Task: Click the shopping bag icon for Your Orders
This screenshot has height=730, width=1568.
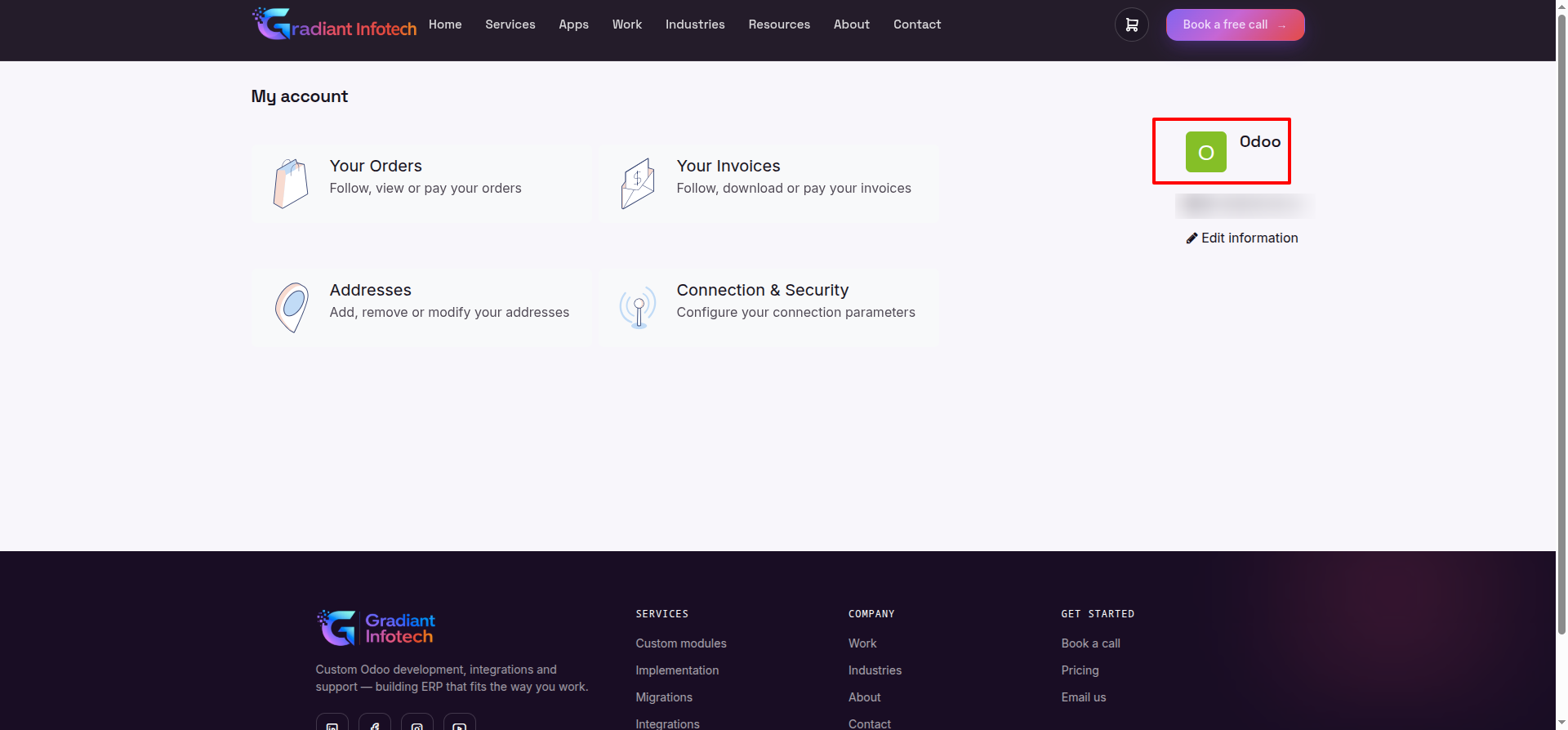Action: pos(291,184)
